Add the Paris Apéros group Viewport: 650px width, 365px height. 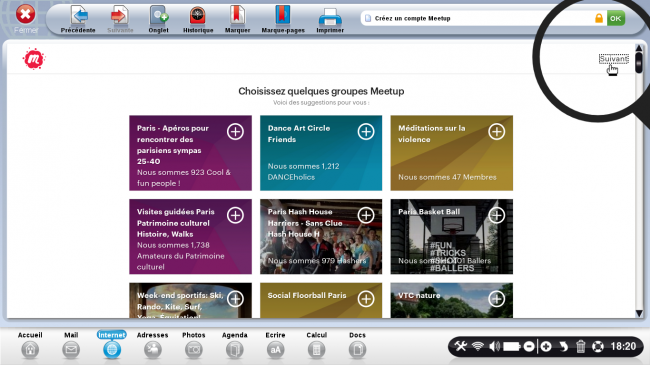pos(235,131)
